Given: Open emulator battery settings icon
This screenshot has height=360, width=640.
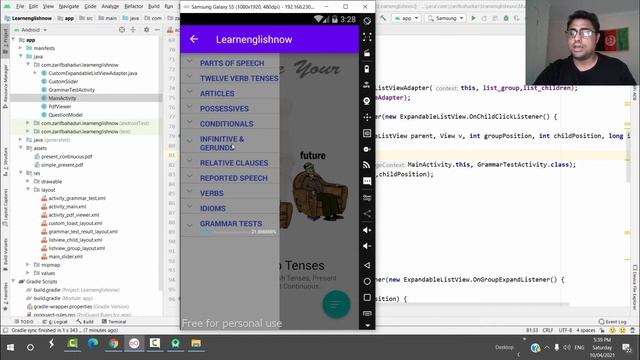Looking at the screenshot, I should (x=367, y=69).
